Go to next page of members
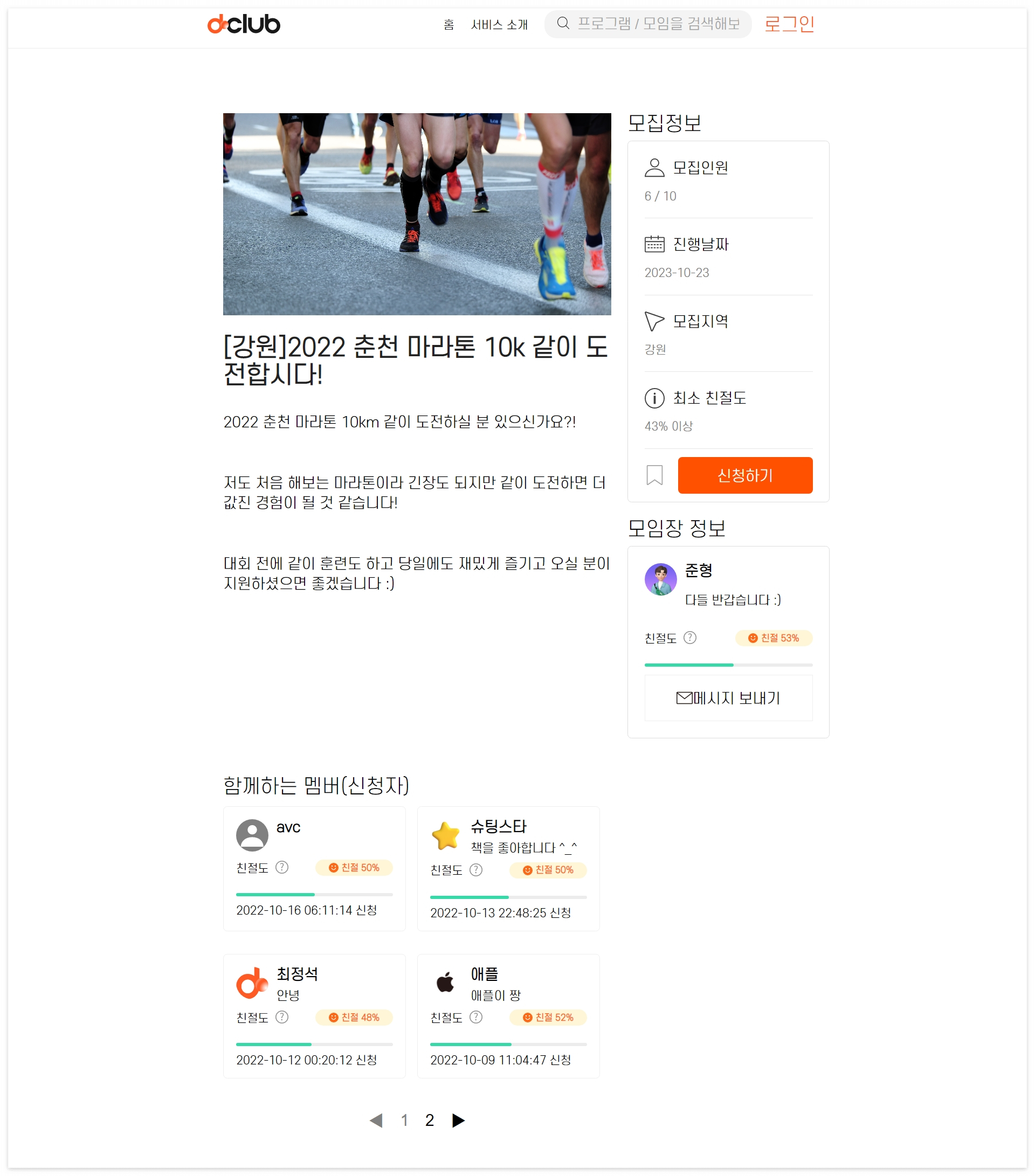This screenshot has width=1035, height=1176. click(x=458, y=1120)
